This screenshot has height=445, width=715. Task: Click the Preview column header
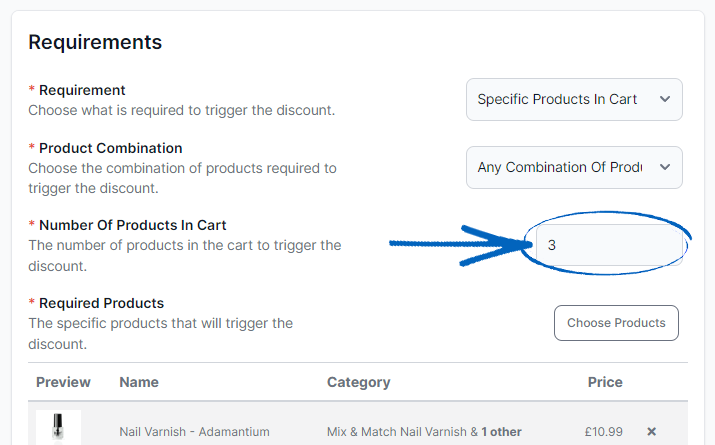click(x=63, y=382)
